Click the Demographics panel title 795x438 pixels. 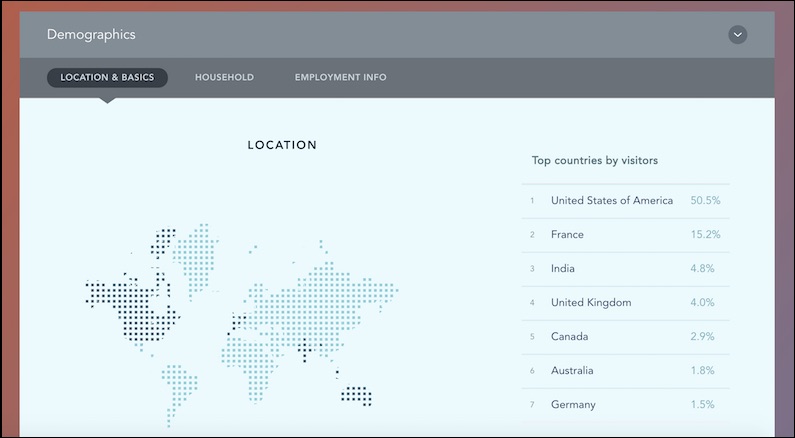point(91,35)
